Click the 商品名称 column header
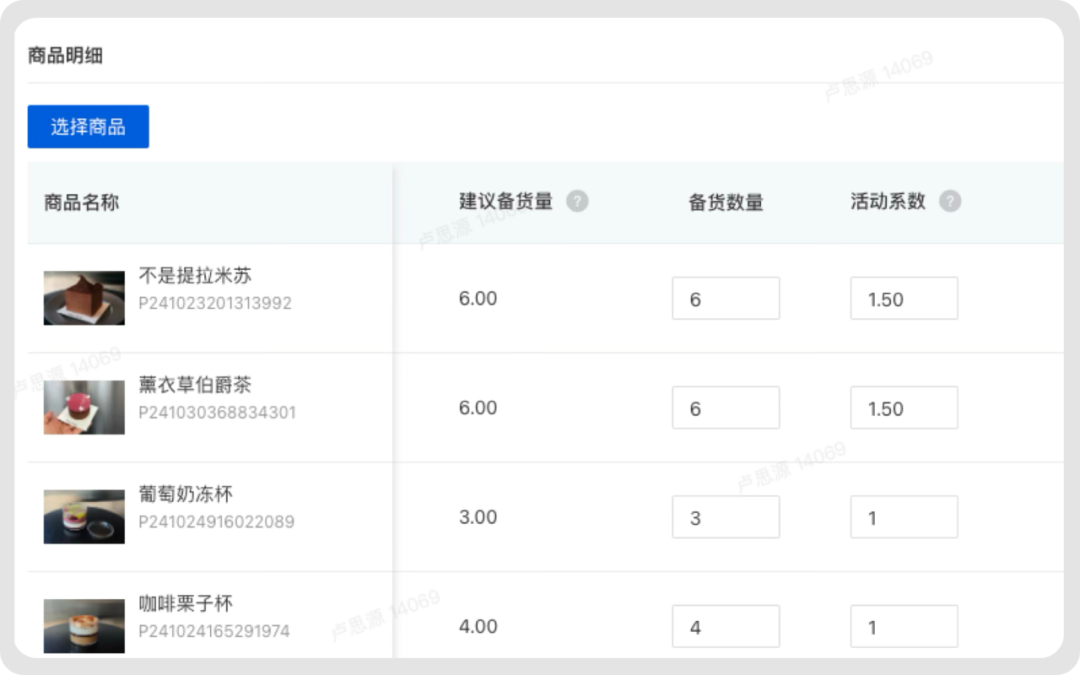The height and width of the screenshot is (675, 1080). [81, 202]
